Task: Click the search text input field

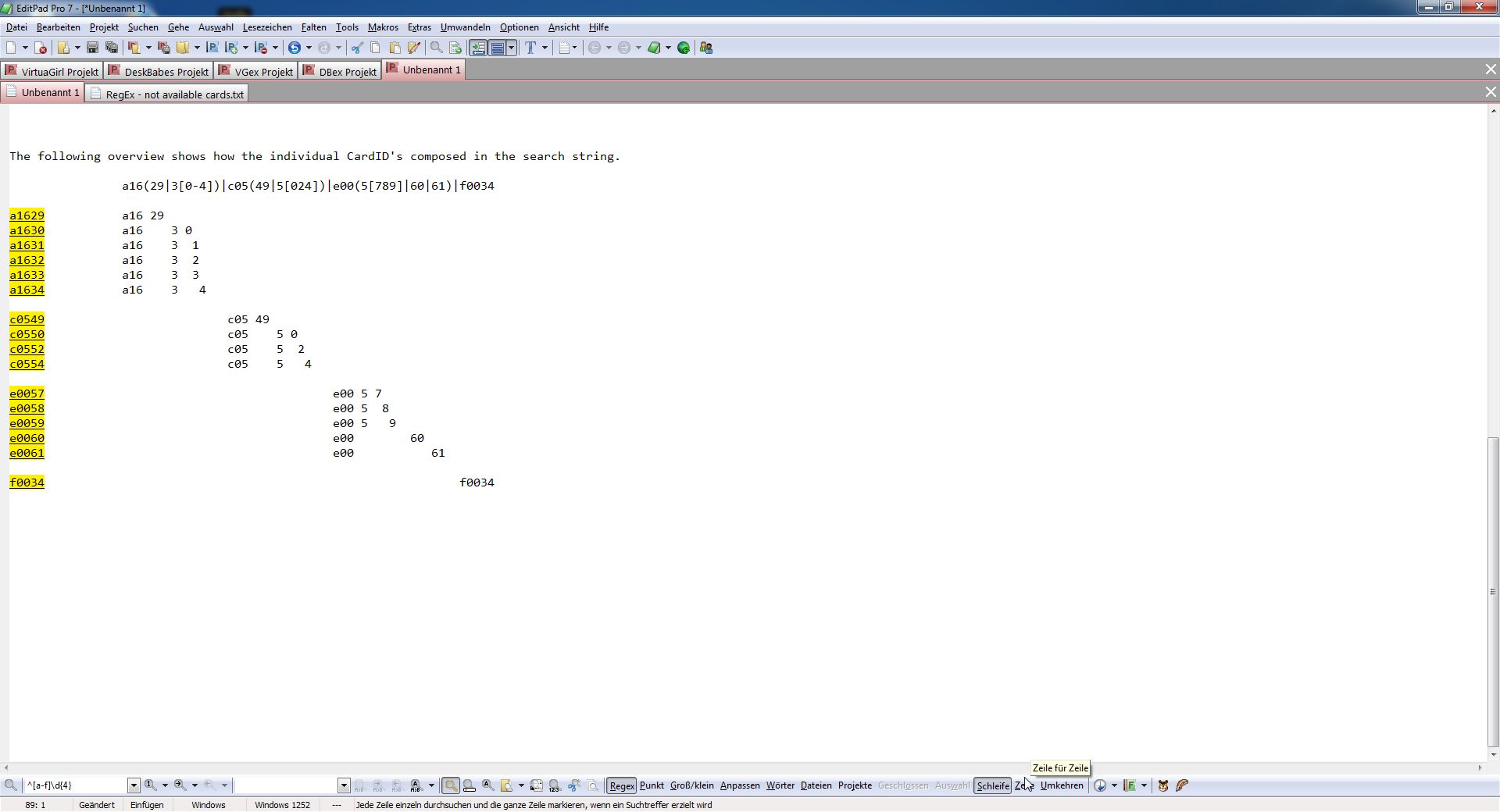Action: click(x=75, y=785)
